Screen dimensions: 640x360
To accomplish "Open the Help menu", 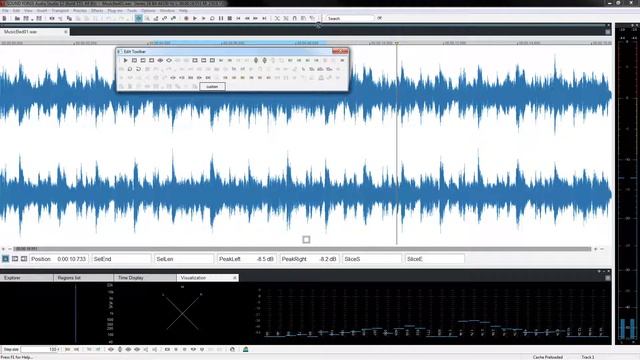I will [x=183, y=11].
